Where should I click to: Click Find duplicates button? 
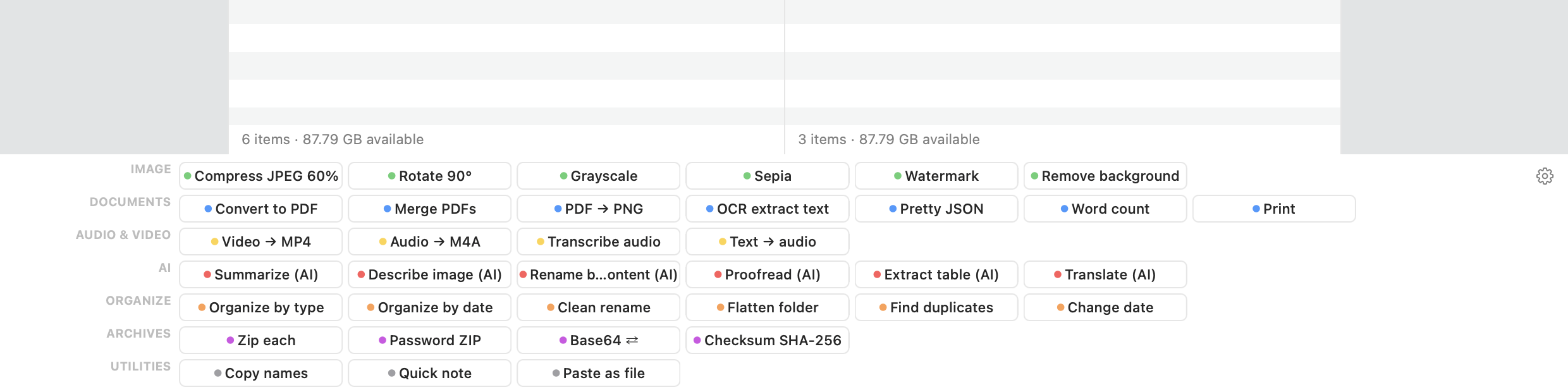coord(936,307)
